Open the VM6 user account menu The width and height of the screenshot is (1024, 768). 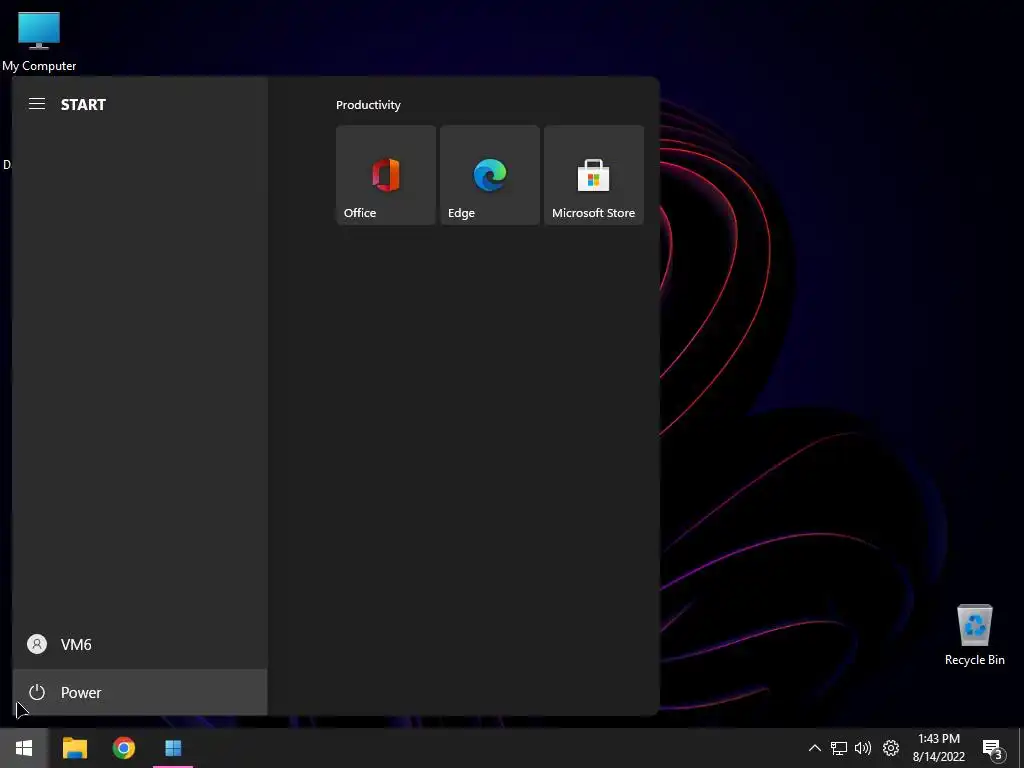pyautogui.click(x=140, y=645)
